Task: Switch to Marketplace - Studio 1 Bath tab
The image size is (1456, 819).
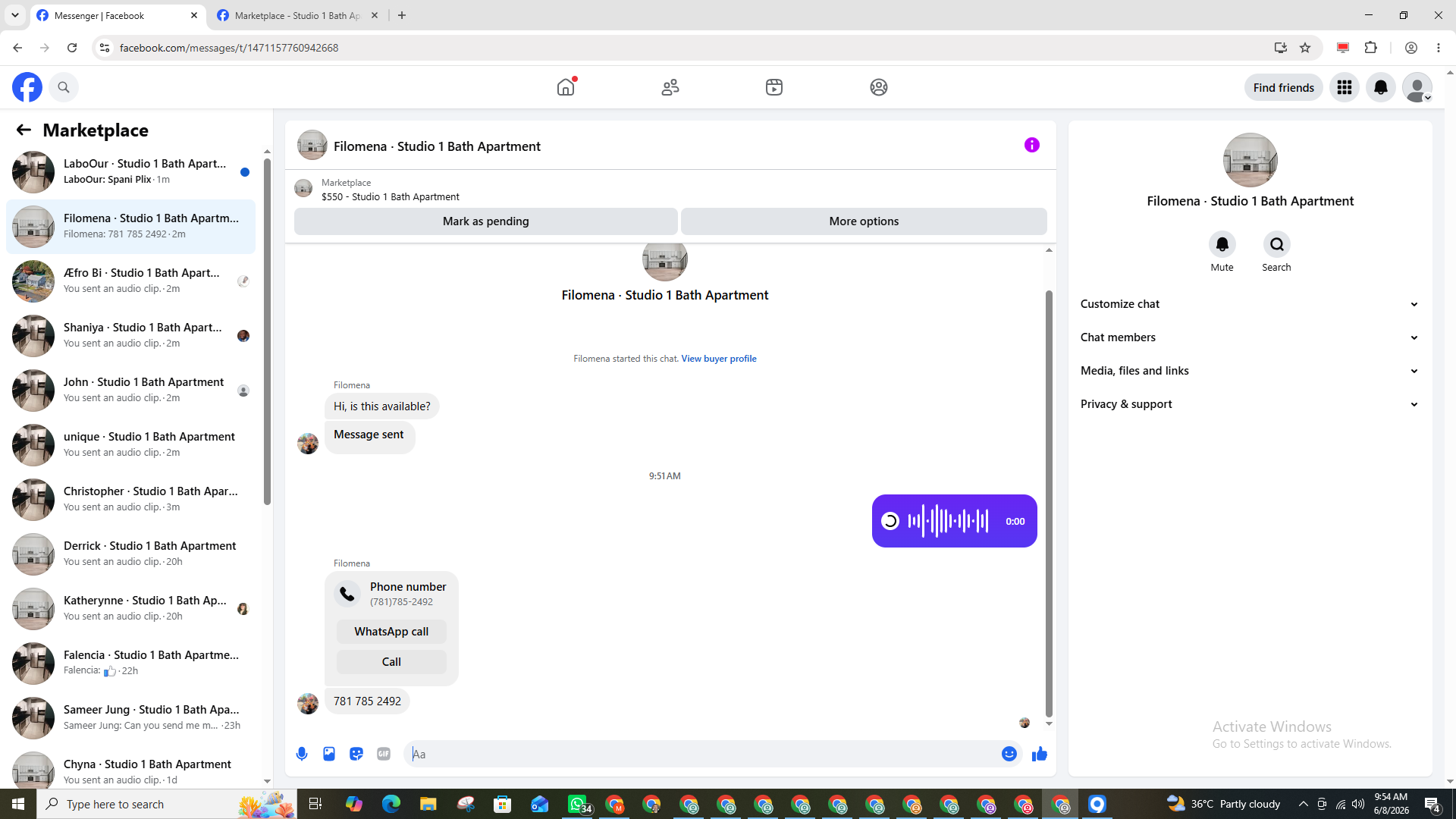Action: pos(297,15)
